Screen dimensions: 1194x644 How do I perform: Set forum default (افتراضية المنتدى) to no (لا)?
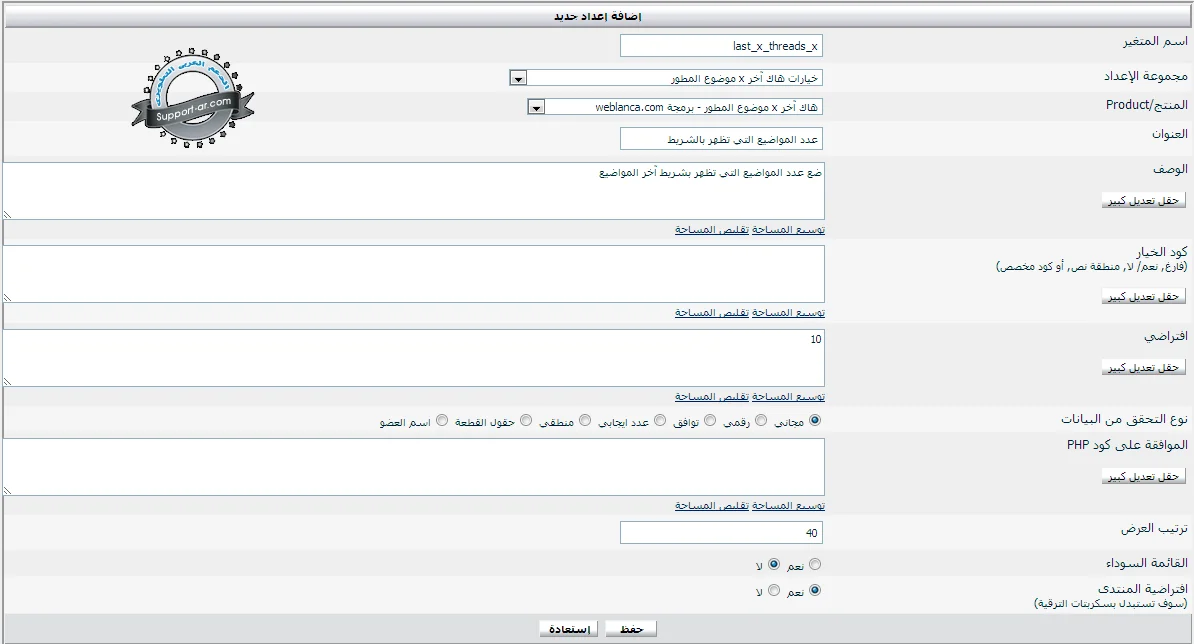[773, 591]
